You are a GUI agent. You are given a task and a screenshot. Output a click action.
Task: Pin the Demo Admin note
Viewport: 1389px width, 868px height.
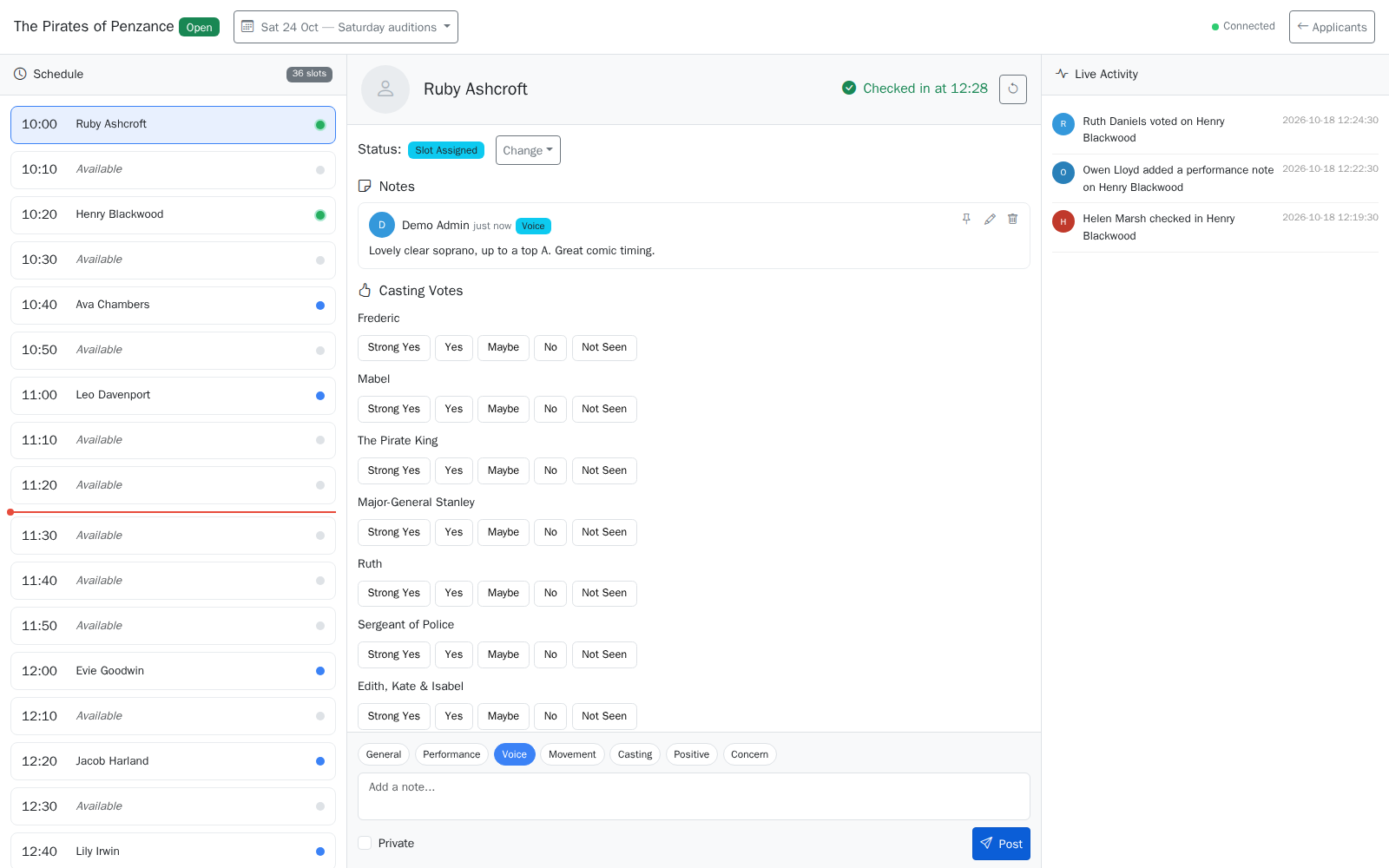[966, 219]
